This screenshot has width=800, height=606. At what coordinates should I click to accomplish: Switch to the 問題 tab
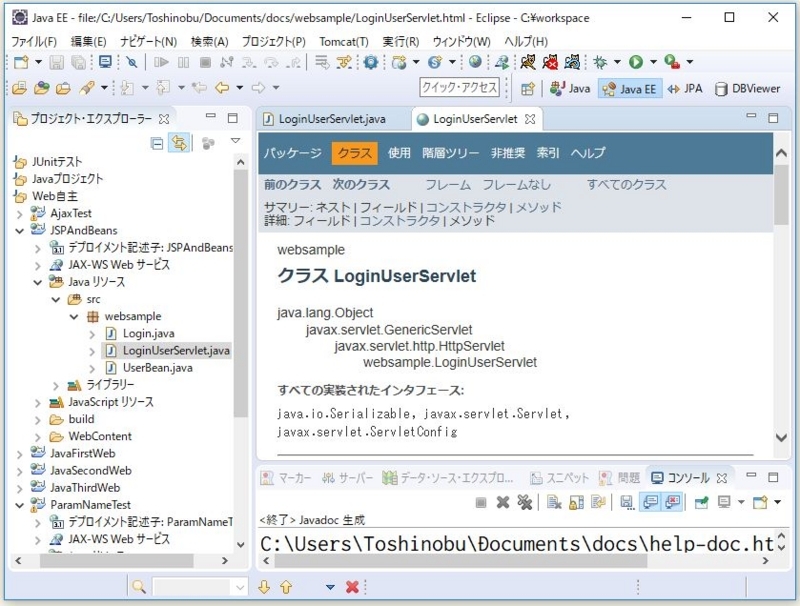pos(619,477)
